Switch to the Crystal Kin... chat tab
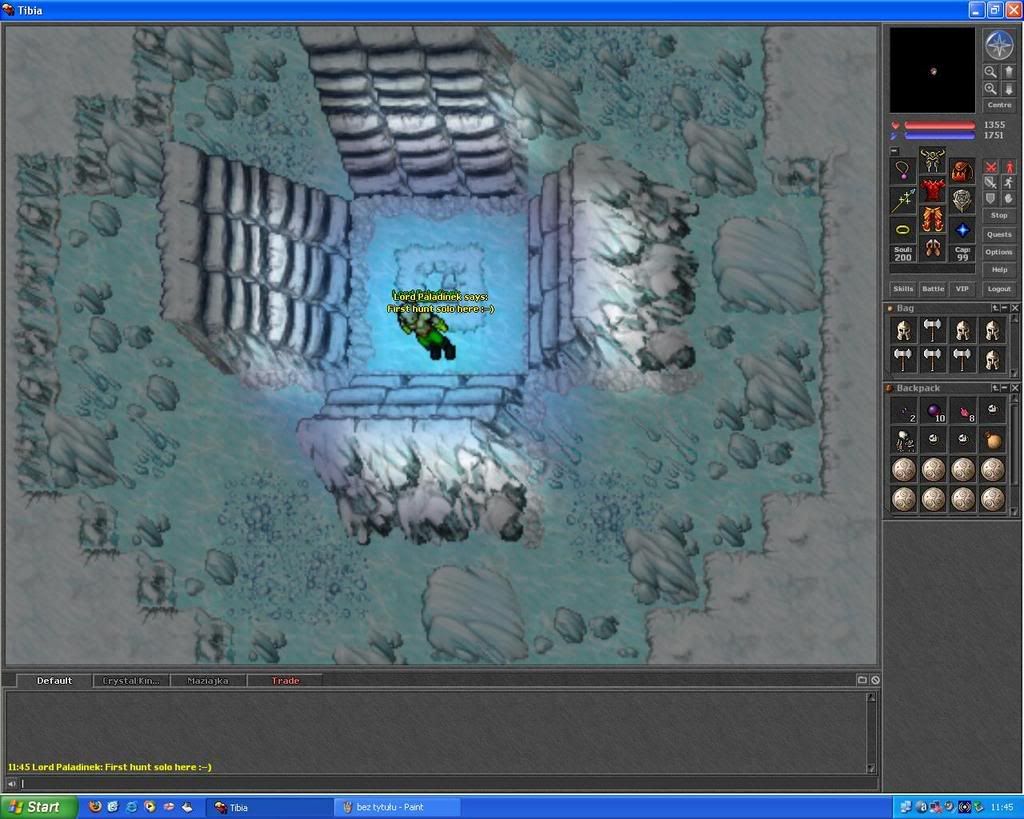The height and width of the screenshot is (819, 1024). (131, 681)
